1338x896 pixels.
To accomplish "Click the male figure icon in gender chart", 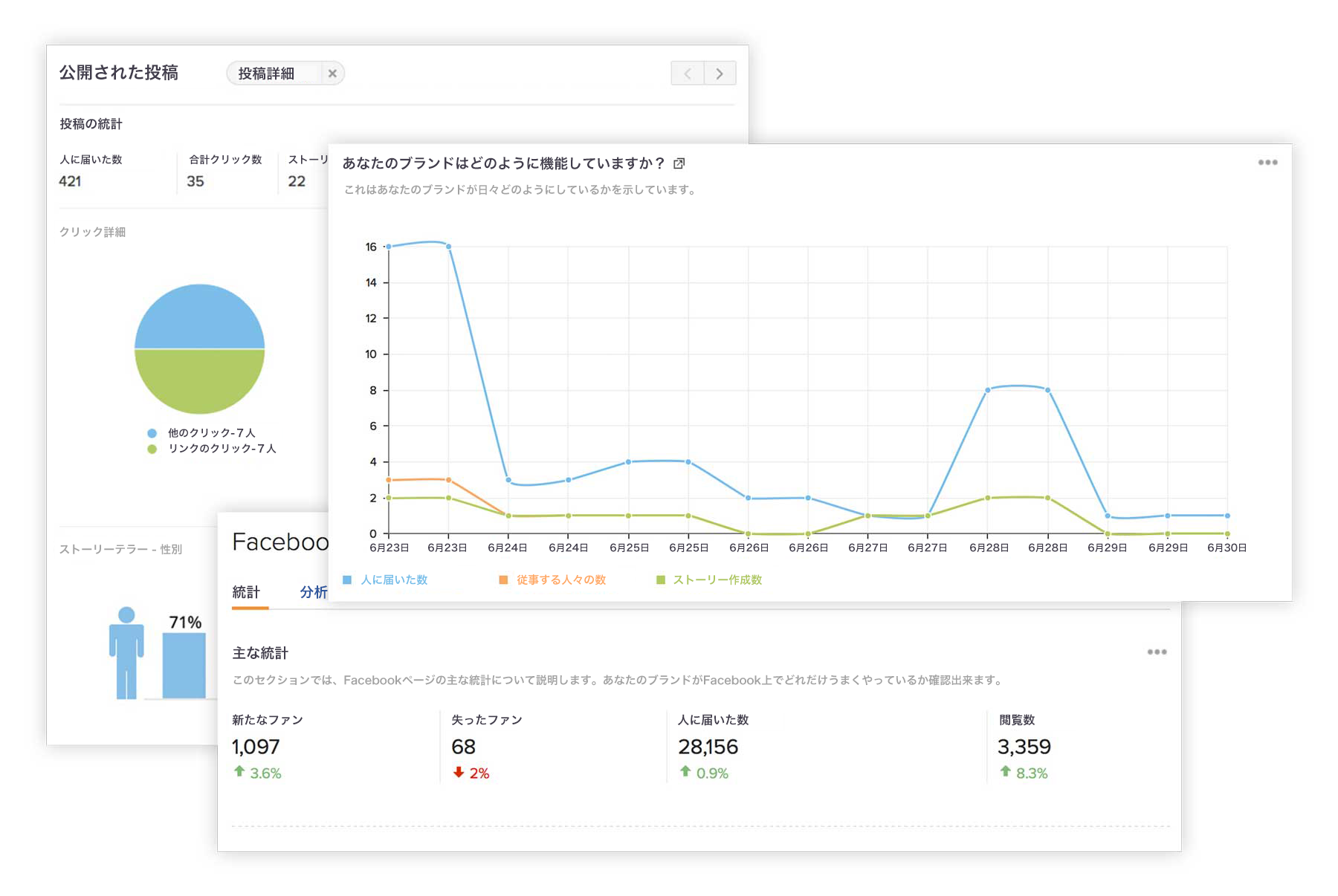I will coord(126,653).
